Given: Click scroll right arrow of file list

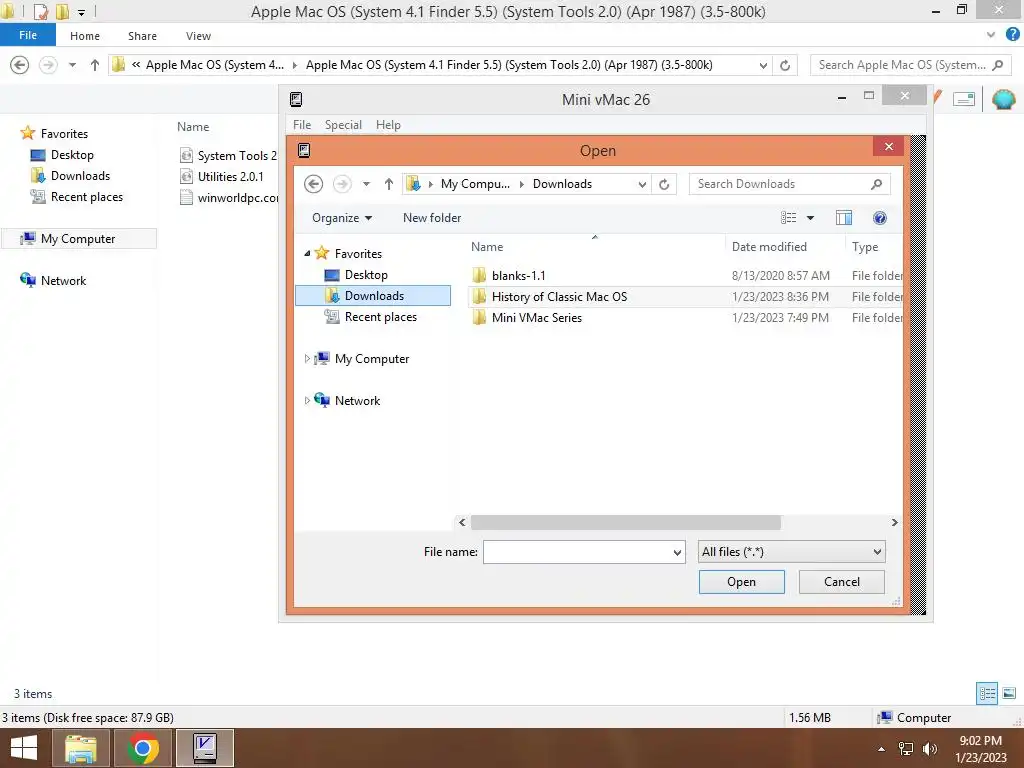Looking at the screenshot, I should pyautogui.click(x=895, y=522).
